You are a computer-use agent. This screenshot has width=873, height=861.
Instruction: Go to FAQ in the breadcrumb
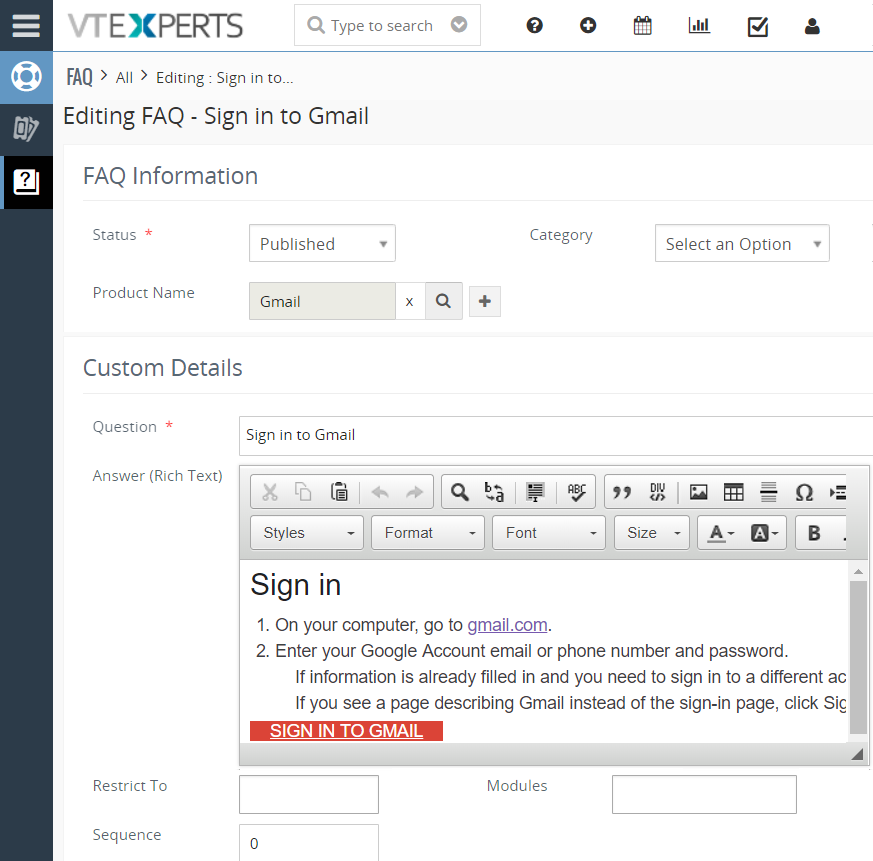click(80, 77)
